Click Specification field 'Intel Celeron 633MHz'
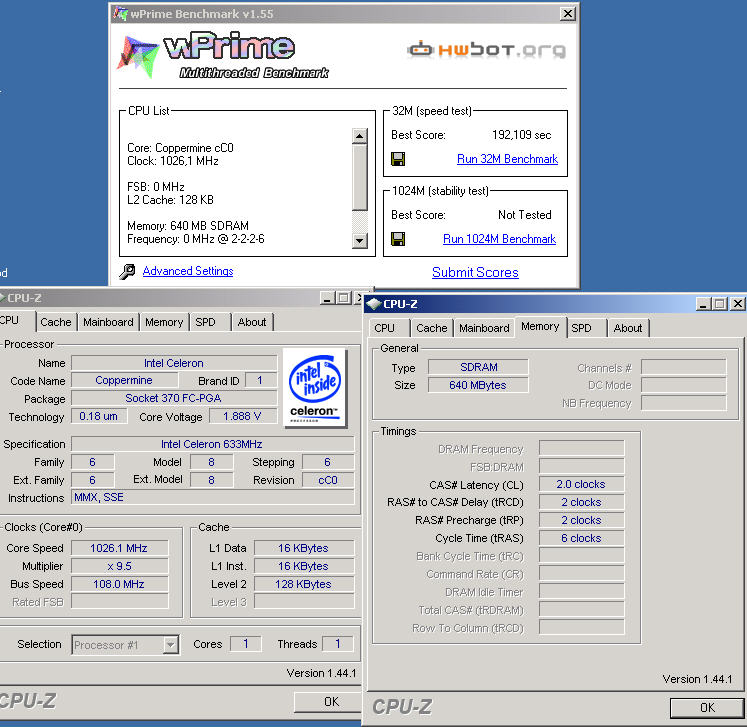The height and width of the screenshot is (727, 747). (212, 444)
